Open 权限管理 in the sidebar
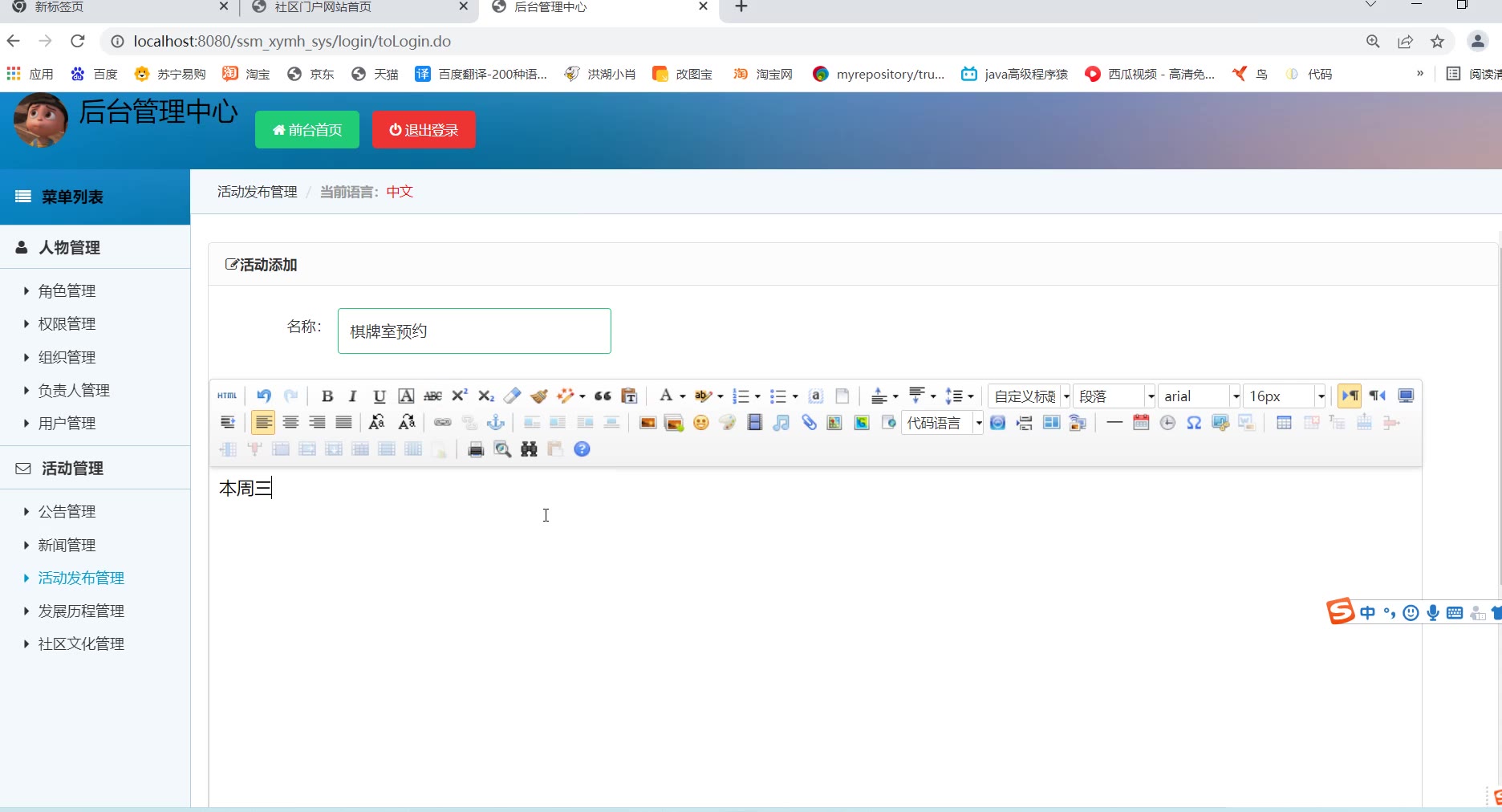The height and width of the screenshot is (812, 1502). click(x=67, y=323)
